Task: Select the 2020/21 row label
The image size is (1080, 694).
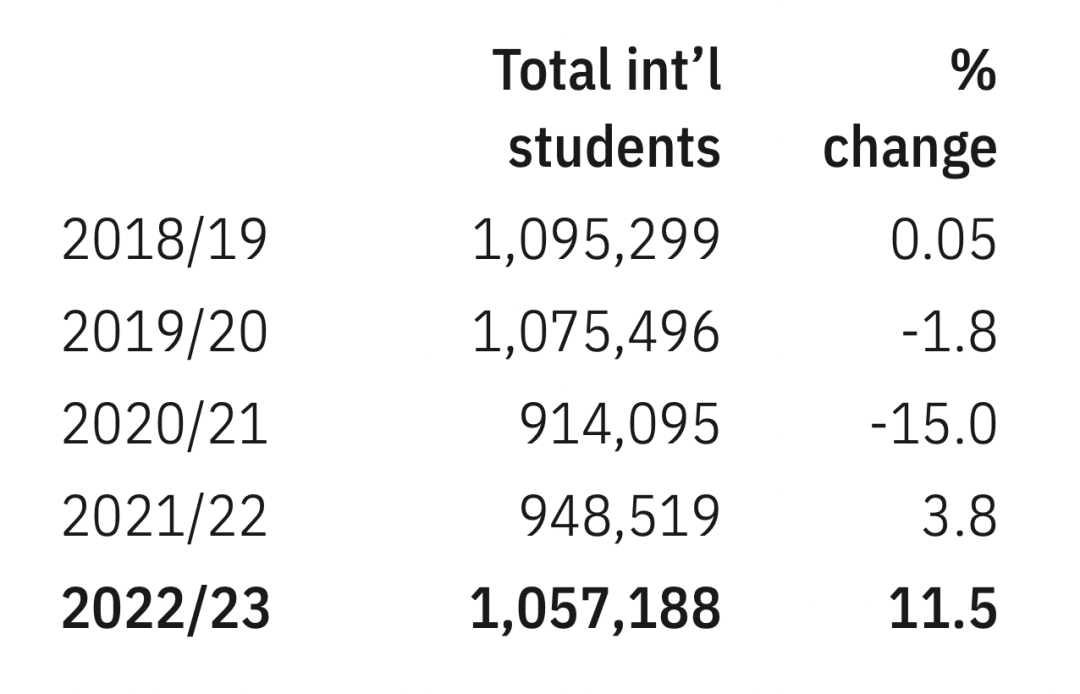Action: click(165, 424)
